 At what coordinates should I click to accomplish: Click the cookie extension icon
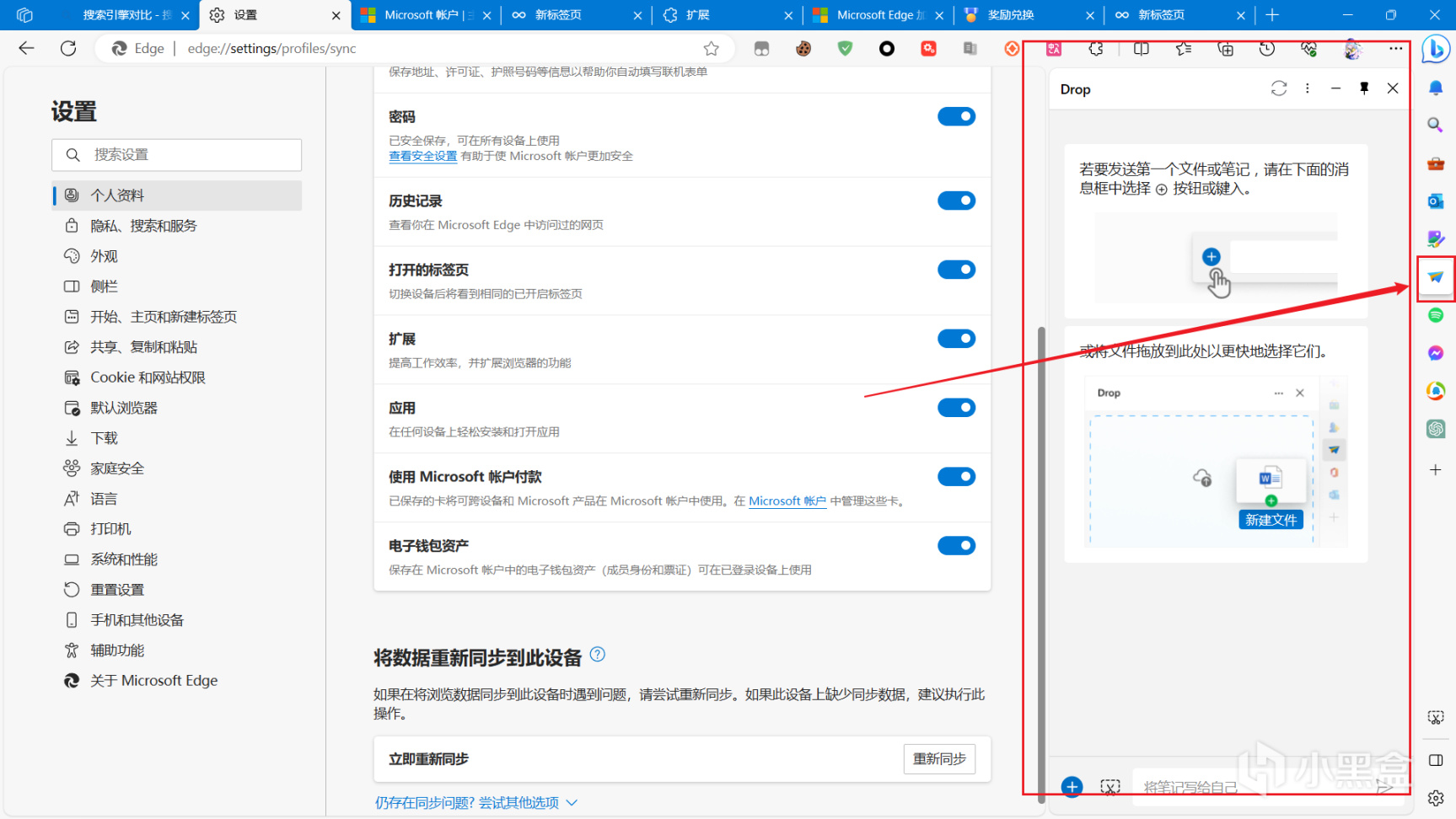coord(803,49)
